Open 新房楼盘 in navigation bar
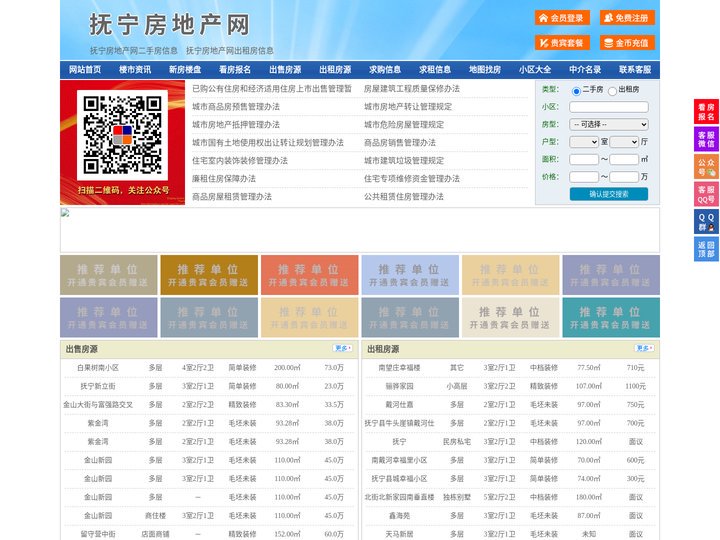The image size is (720, 540). pos(185,70)
